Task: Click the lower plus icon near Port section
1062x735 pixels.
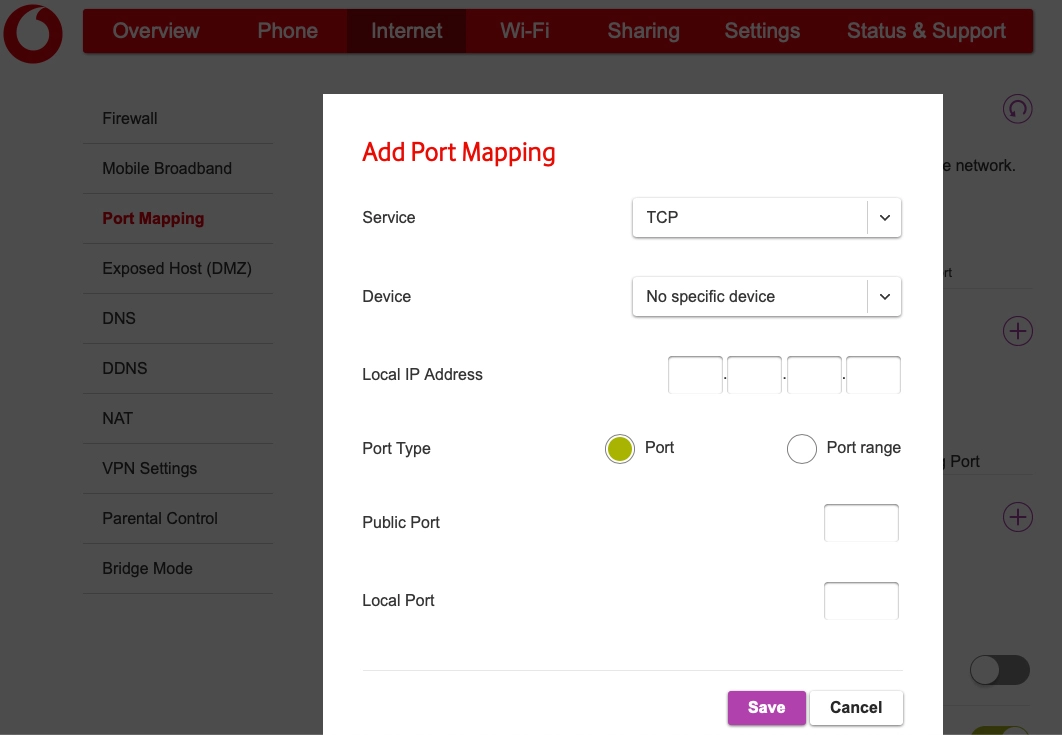Action: (1017, 517)
